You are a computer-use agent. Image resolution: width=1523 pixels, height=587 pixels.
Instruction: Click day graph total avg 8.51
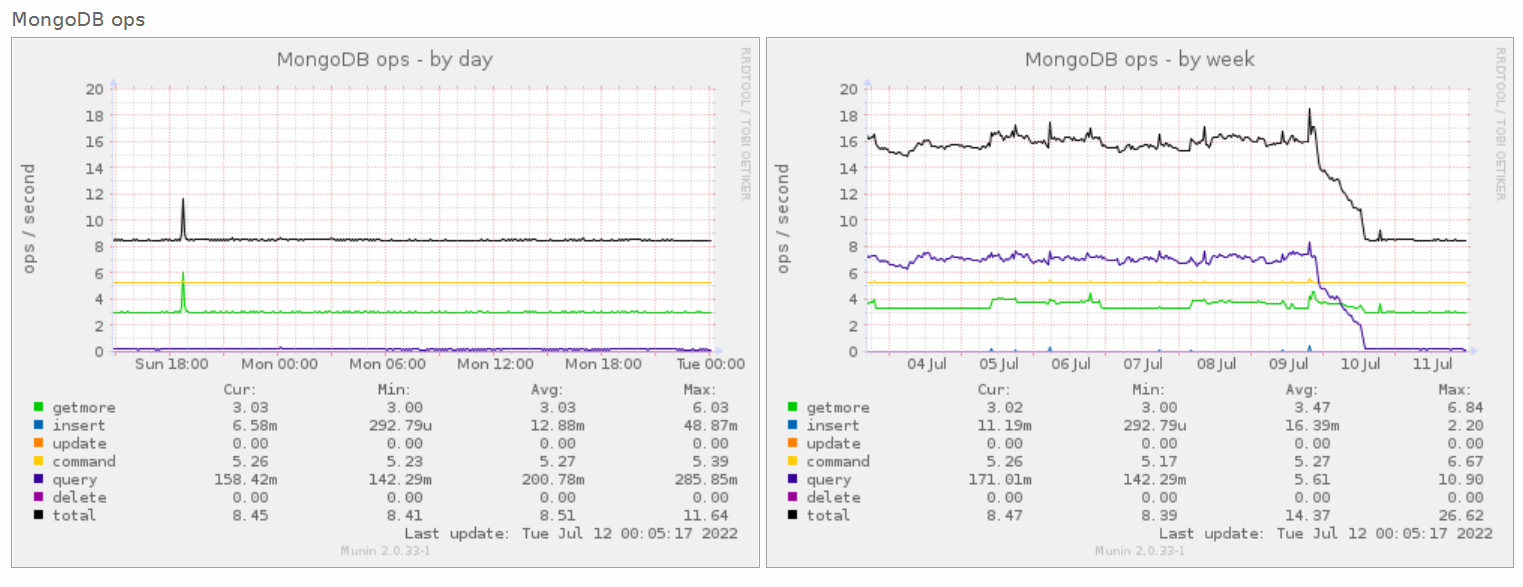tap(560, 516)
